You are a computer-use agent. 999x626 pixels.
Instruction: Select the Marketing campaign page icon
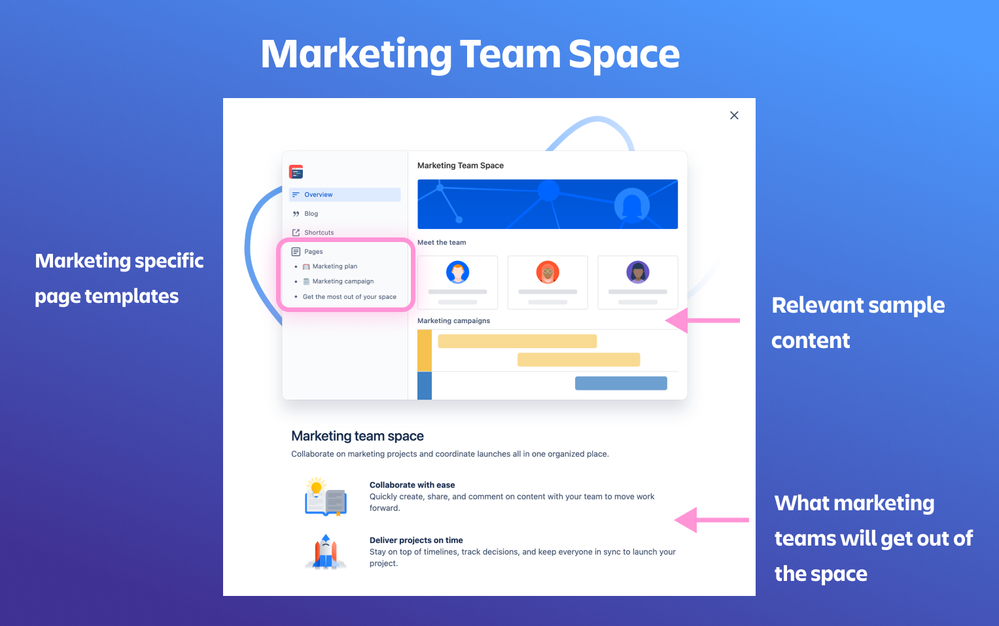(306, 281)
